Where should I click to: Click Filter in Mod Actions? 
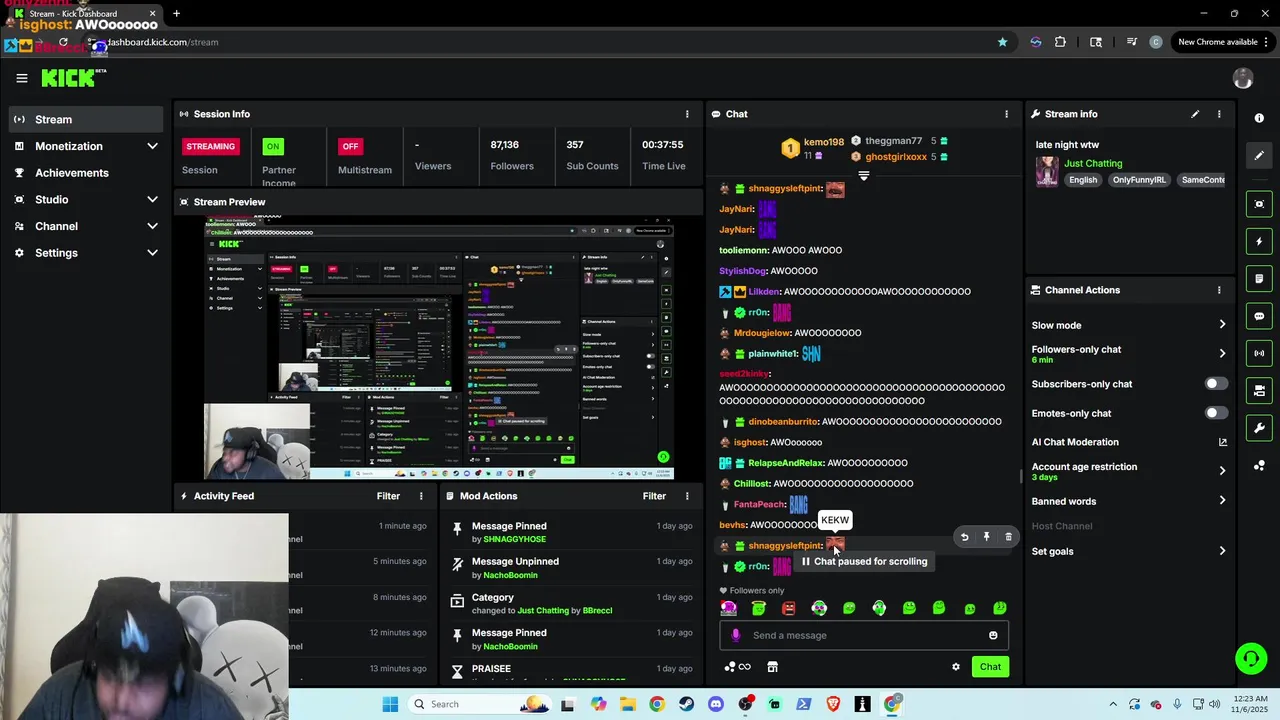[x=654, y=496]
